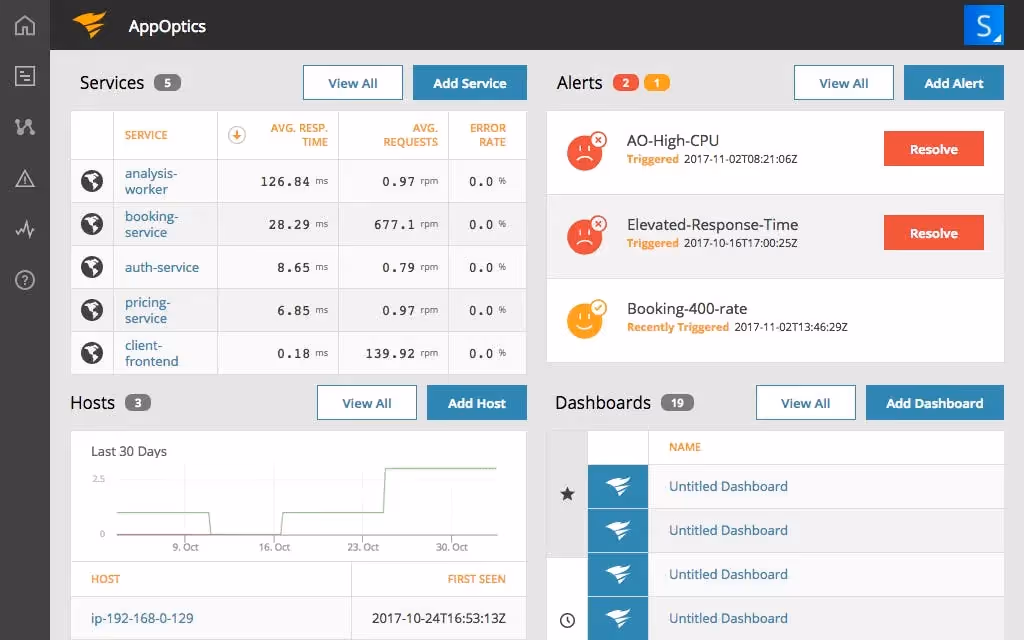
Task: Resolve the Elevated-Response-Time alert
Action: [x=933, y=232]
